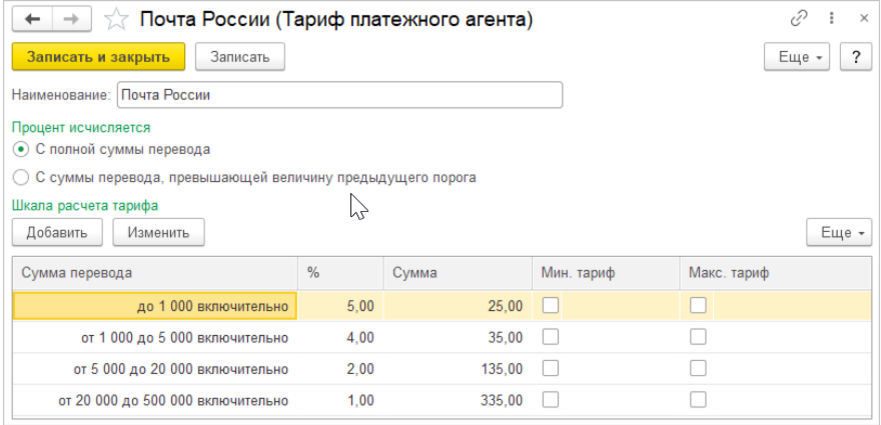This screenshot has width=881, height=425.
Task: Toggle Макс. тариф checkbox in от 5 000 до 20 000 row
Action: click(x=698, y=369)
